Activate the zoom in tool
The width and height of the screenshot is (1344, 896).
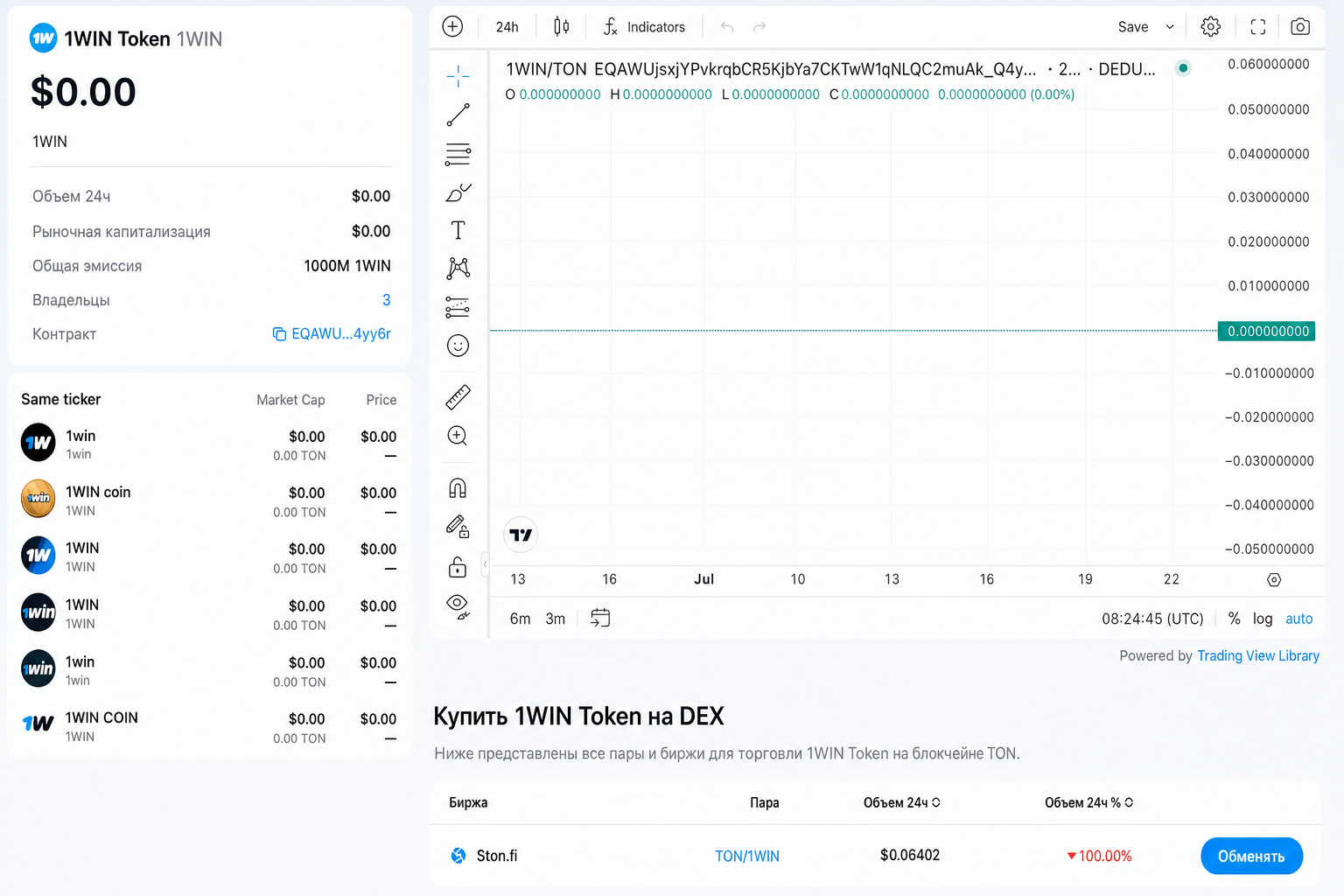click(x=458, y=436)
